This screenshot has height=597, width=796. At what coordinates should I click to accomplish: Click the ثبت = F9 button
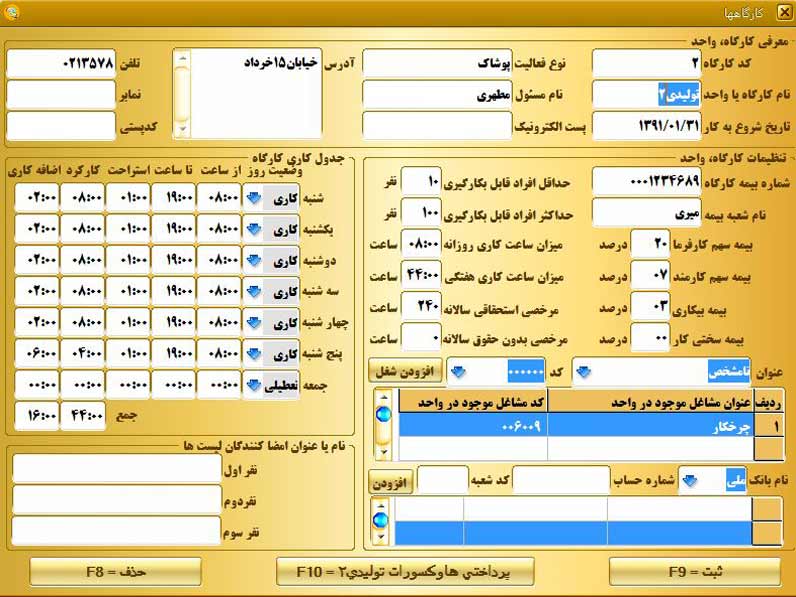click(x=694, y=572)
